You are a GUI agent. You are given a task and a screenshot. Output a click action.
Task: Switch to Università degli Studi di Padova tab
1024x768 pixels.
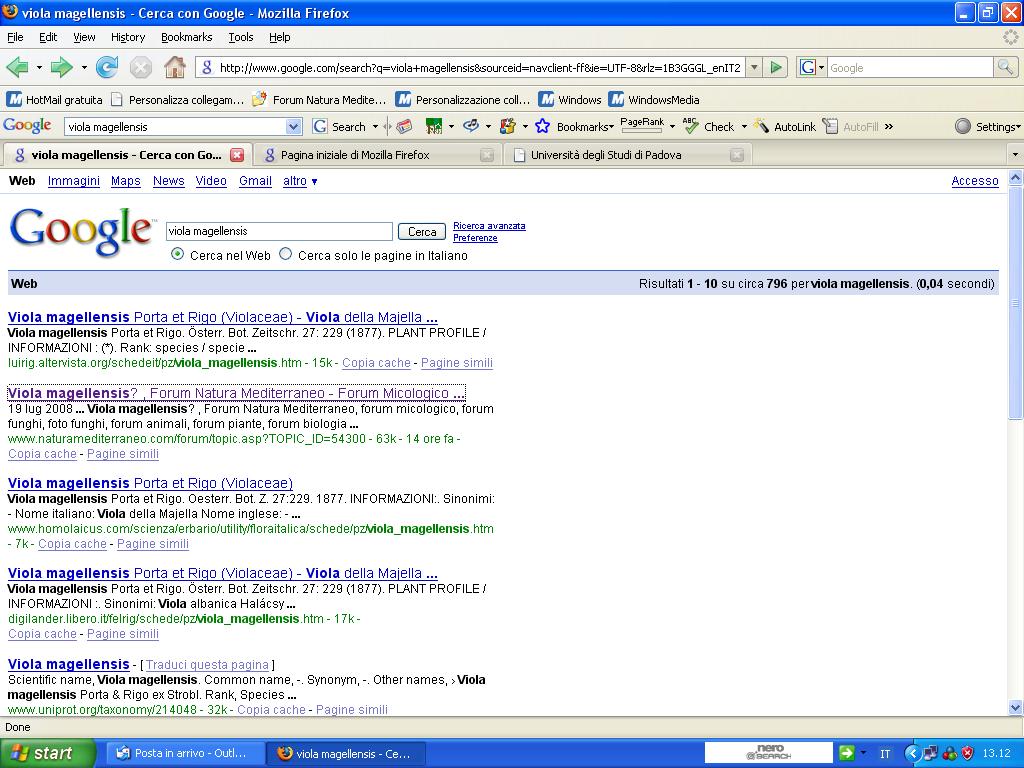pos(628,155)
